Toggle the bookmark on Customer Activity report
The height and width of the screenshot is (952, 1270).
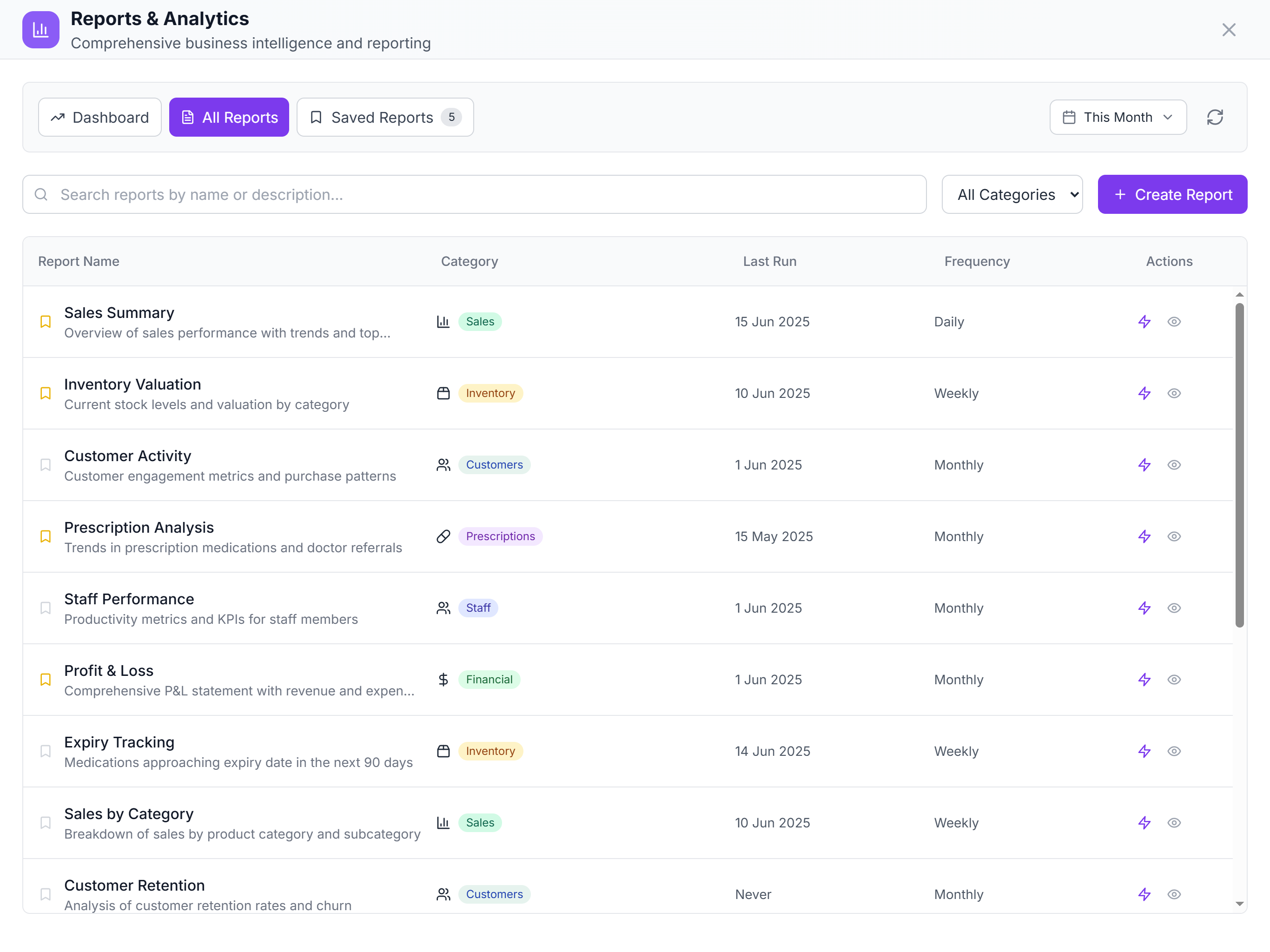46,465
